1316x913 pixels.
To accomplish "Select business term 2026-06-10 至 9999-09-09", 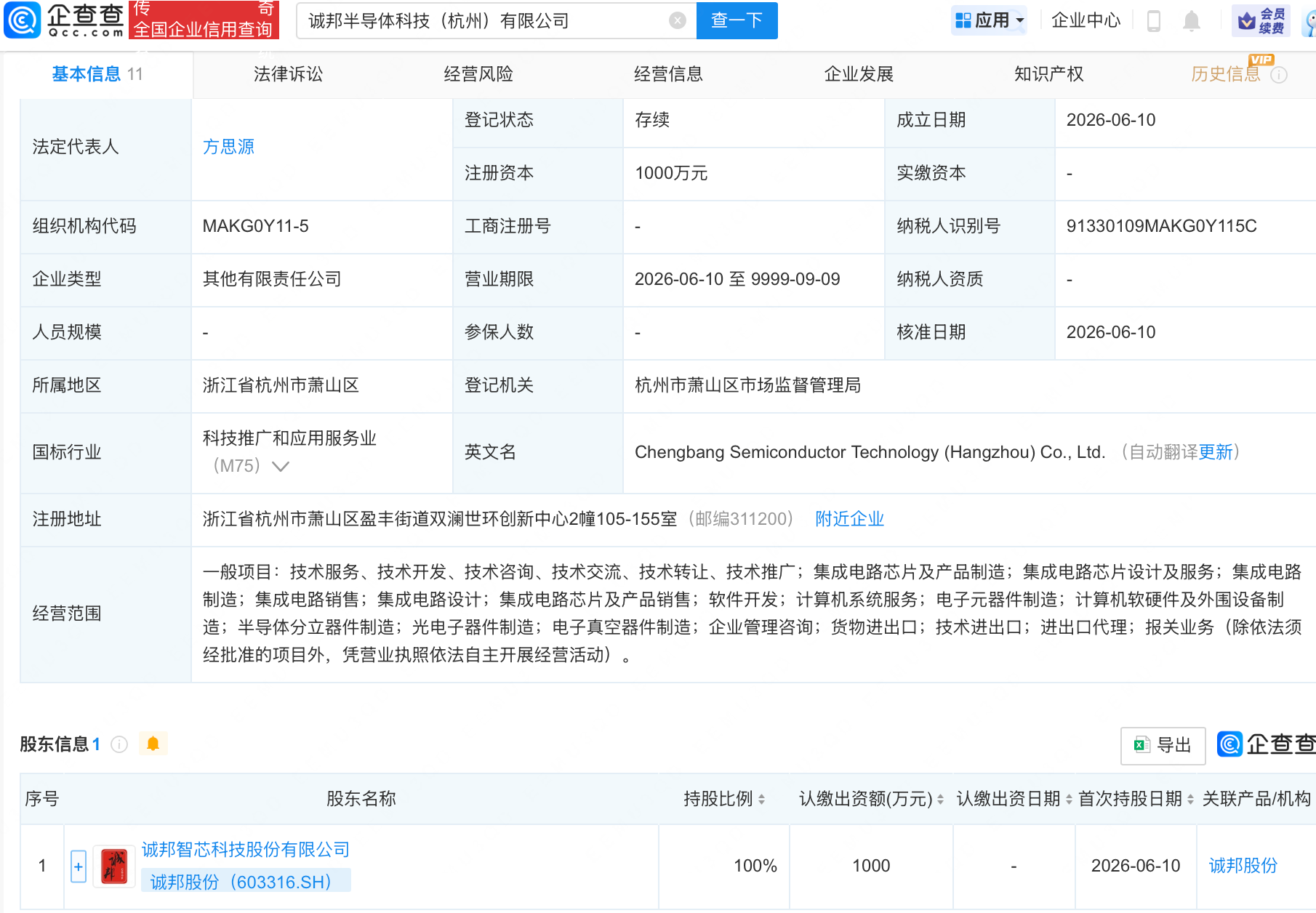I will (737, 279).
